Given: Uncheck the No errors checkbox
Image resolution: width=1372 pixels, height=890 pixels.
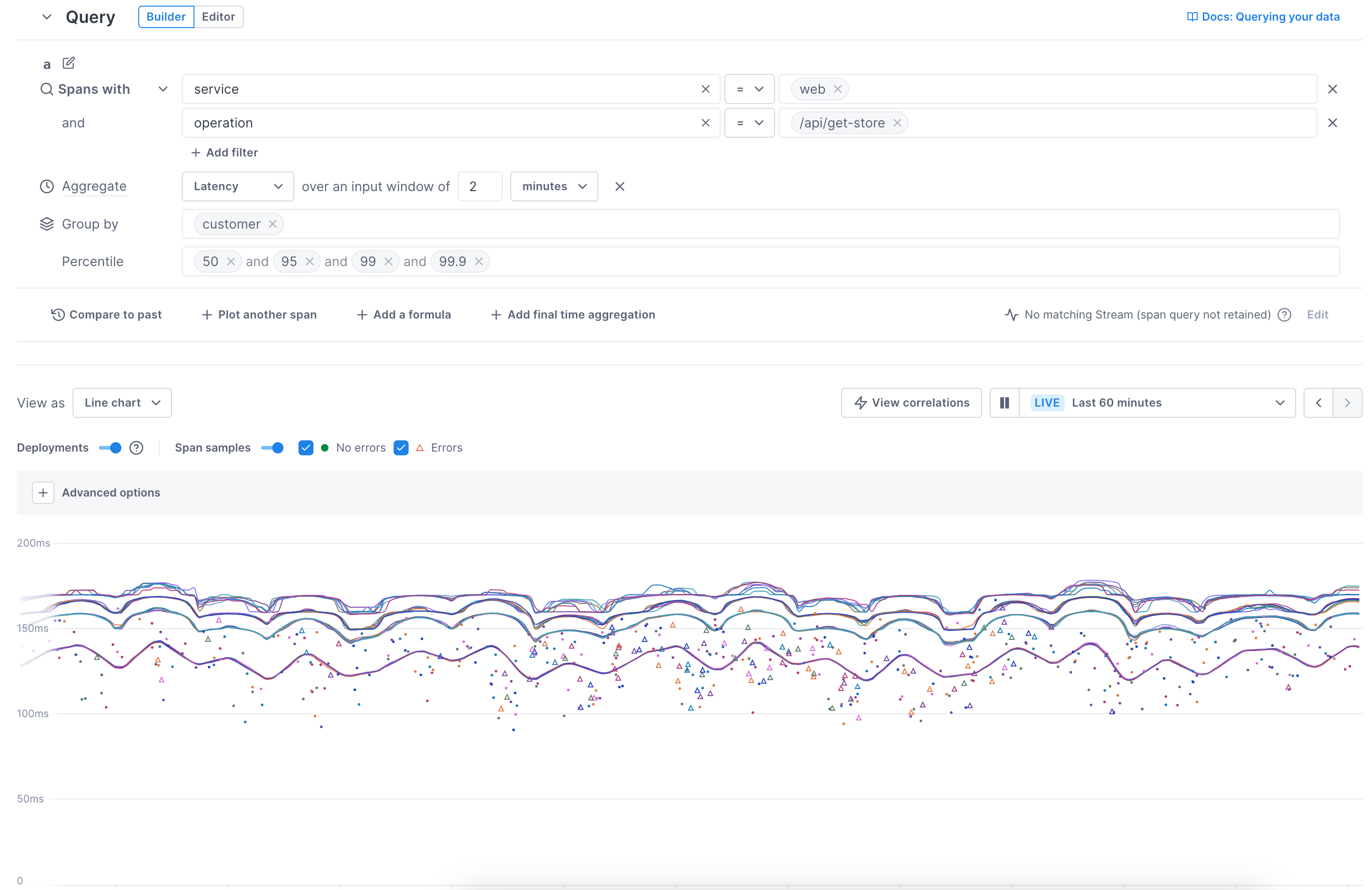Looking at the screenshot, I should 306,447.
